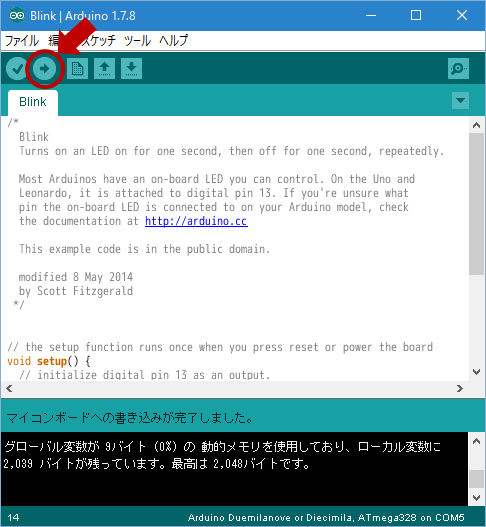Open the スケッチ menu
The height and width of the screenshot is (527, 486).
(x=99, y=41)
